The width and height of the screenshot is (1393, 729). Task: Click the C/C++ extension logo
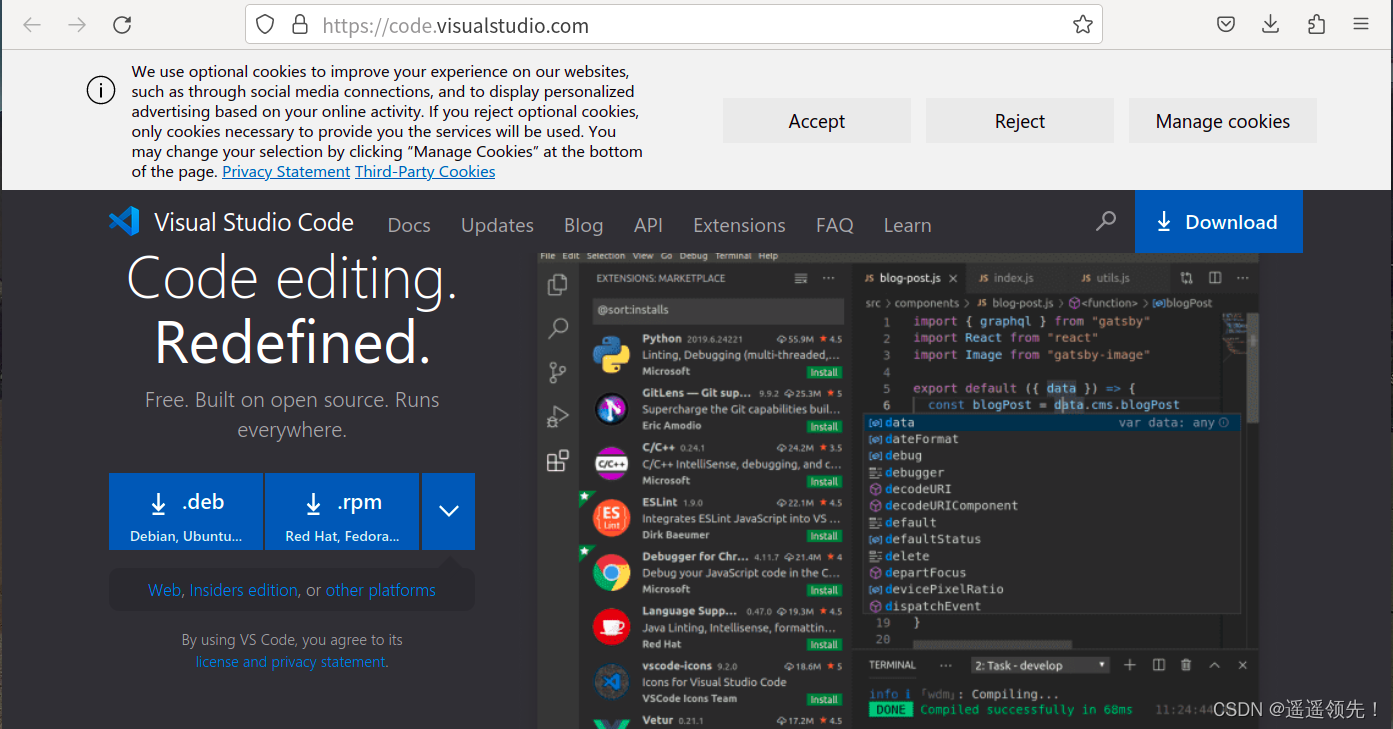pyautogui.click(x=610, y=463)
